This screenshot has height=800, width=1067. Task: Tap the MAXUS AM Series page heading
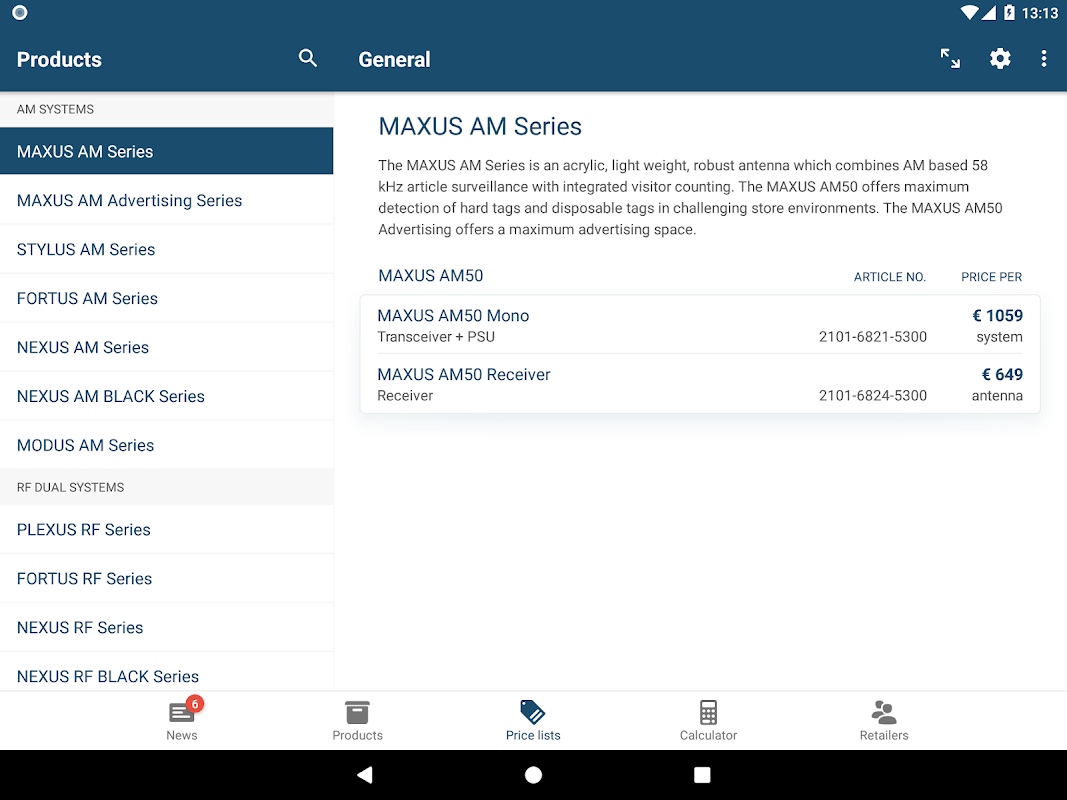point(480,127)
